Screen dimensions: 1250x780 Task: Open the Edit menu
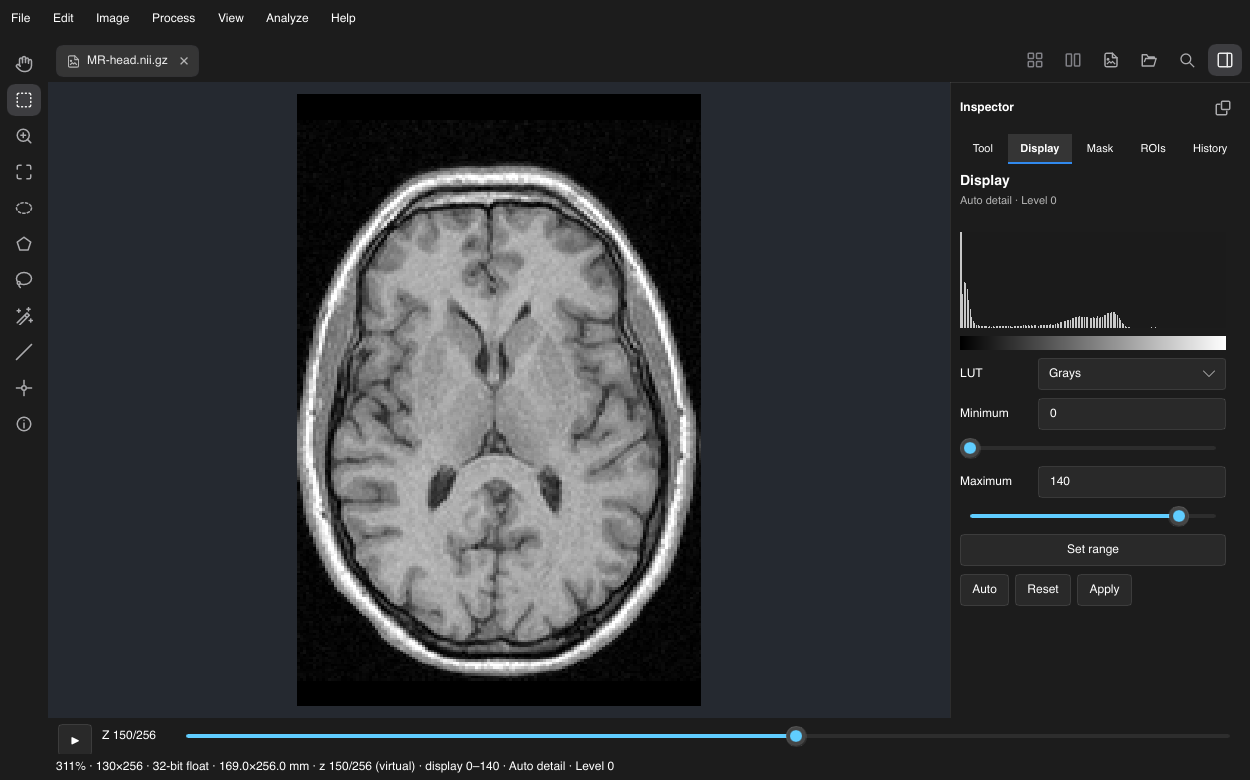(x=63, y=18)
